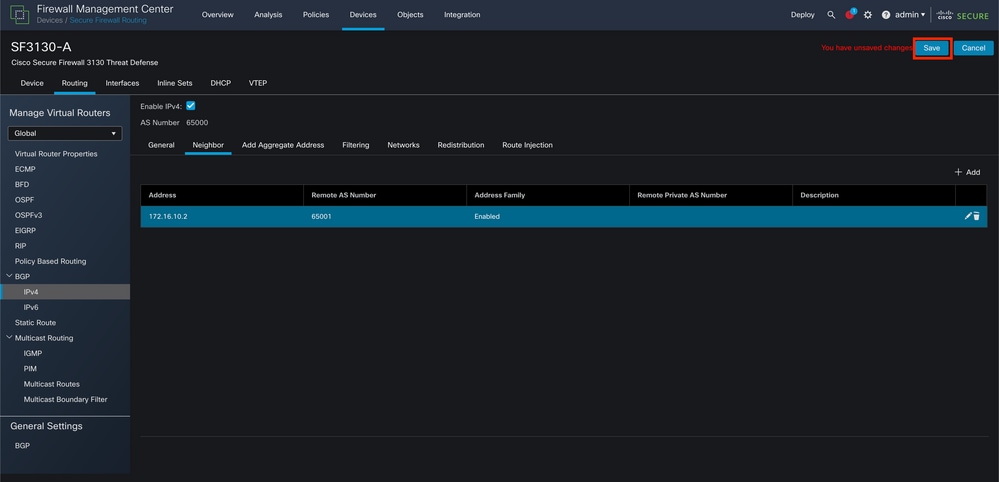
Task: Switch to the Routing tab
Action: click(75, 83)
